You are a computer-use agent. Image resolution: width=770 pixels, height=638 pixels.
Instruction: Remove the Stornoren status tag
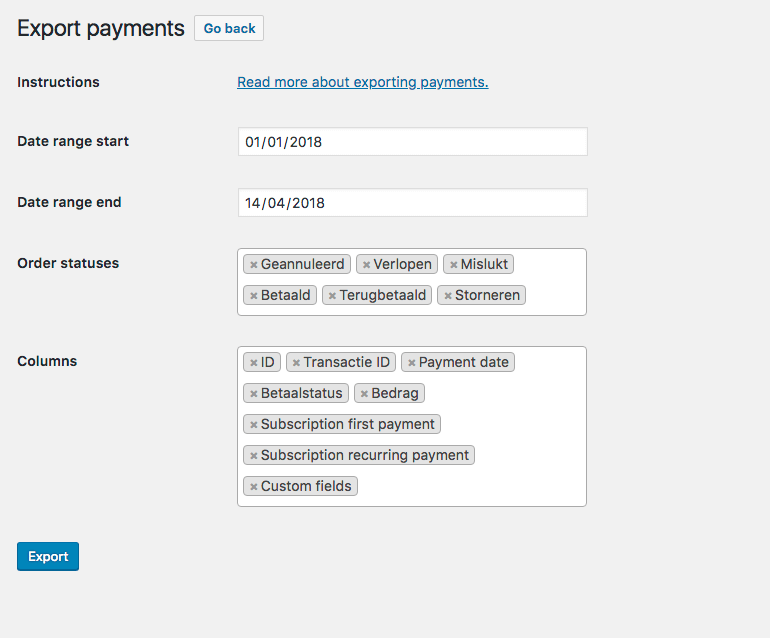point(447,296)
